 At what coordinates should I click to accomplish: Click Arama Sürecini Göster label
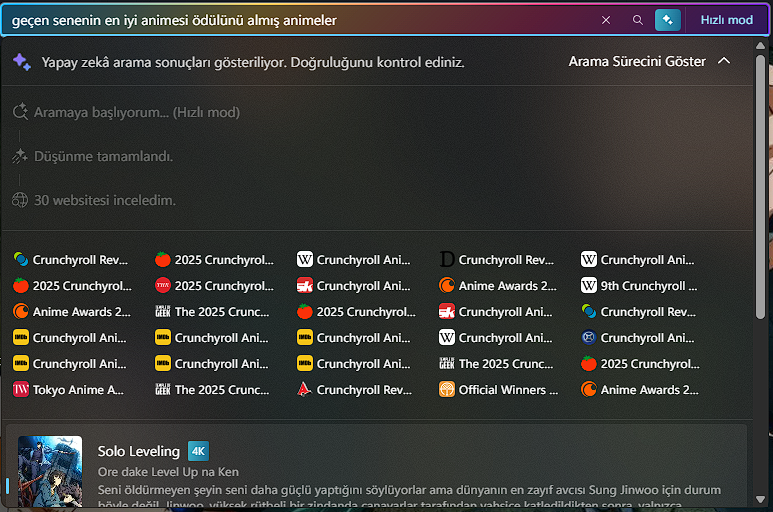coord(637,62)
